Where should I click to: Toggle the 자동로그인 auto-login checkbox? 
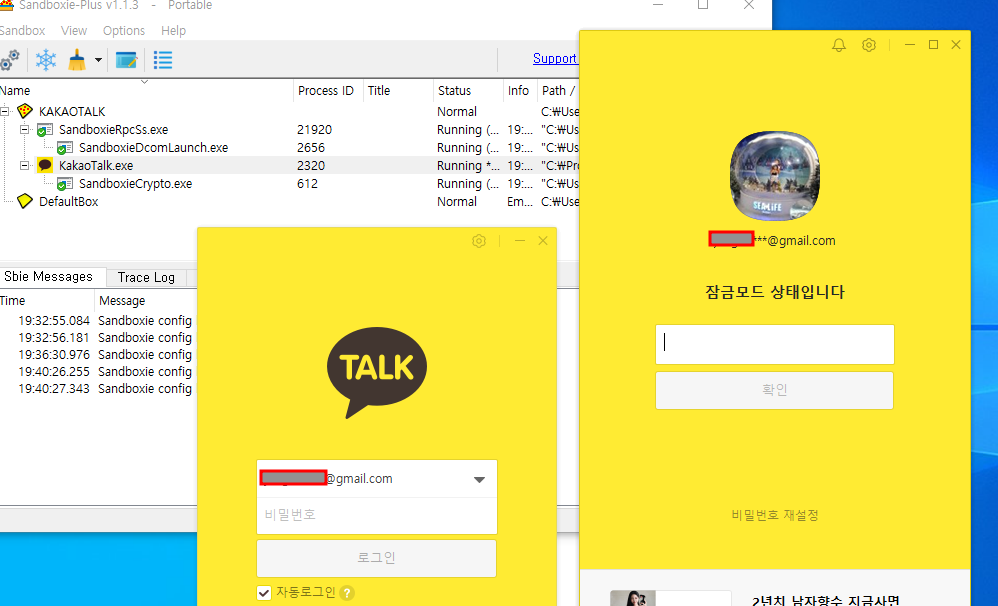point(264,593)
